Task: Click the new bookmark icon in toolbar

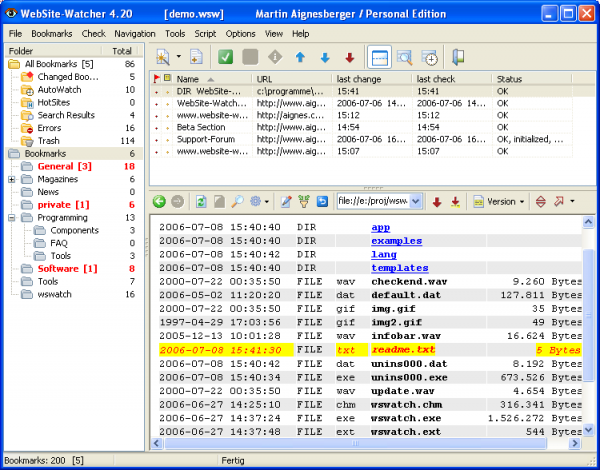Action: [x=196, y=58]
